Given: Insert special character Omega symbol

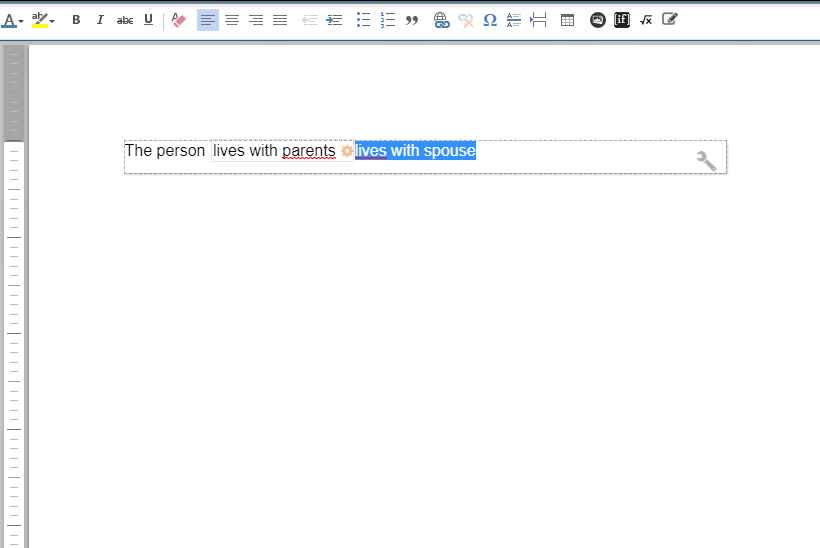Looking at the screenshot, I should point(490,20).
